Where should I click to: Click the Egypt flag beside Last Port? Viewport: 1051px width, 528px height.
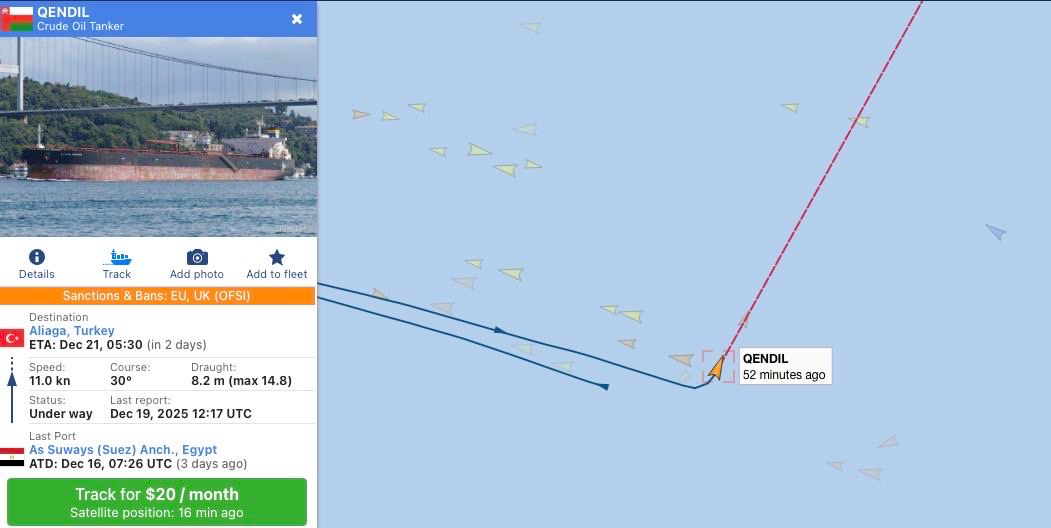(x=11, y=457)
